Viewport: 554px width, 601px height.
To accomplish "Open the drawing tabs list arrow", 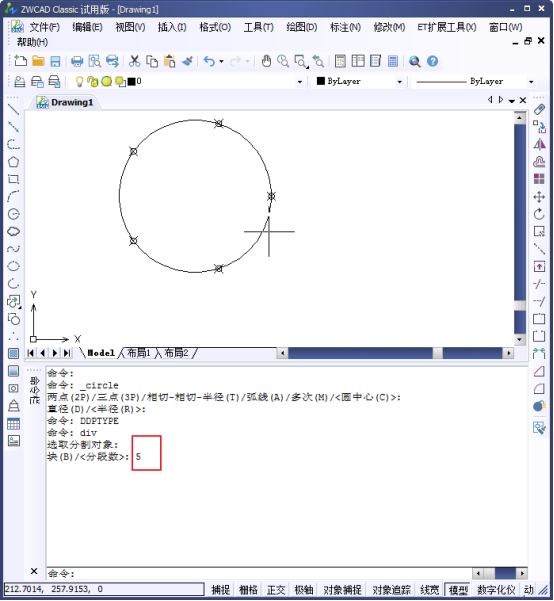I will pos(511,101).
